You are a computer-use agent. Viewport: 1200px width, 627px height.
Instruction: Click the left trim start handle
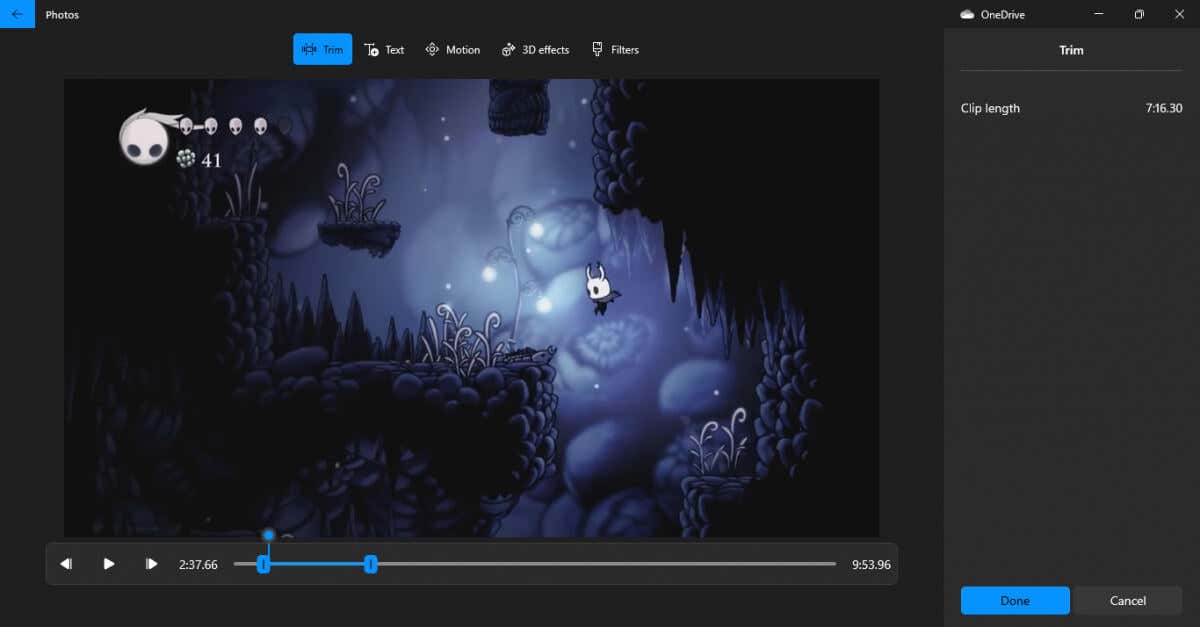point(263,564)
